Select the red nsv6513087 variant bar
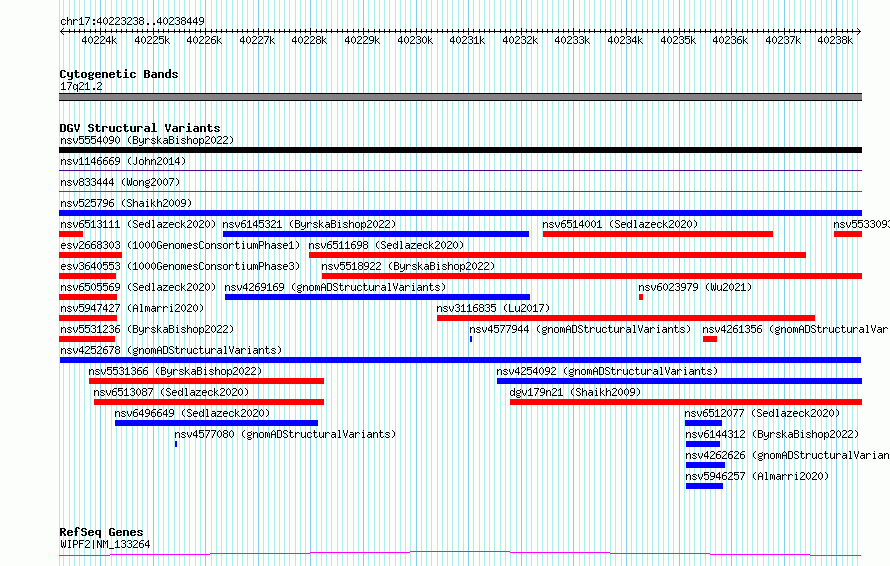This screenshot has height=566, width=890. 209,402
